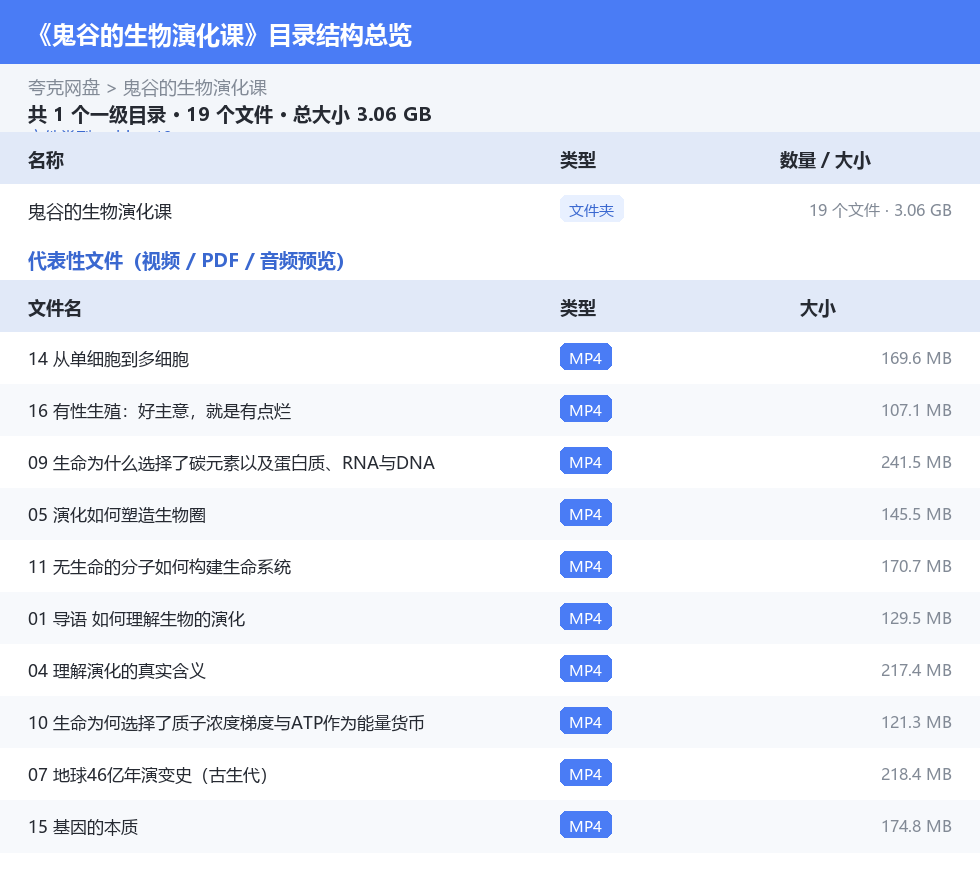Select the 217.4 MB size value

pyautogui.click(x=916, y=670)
